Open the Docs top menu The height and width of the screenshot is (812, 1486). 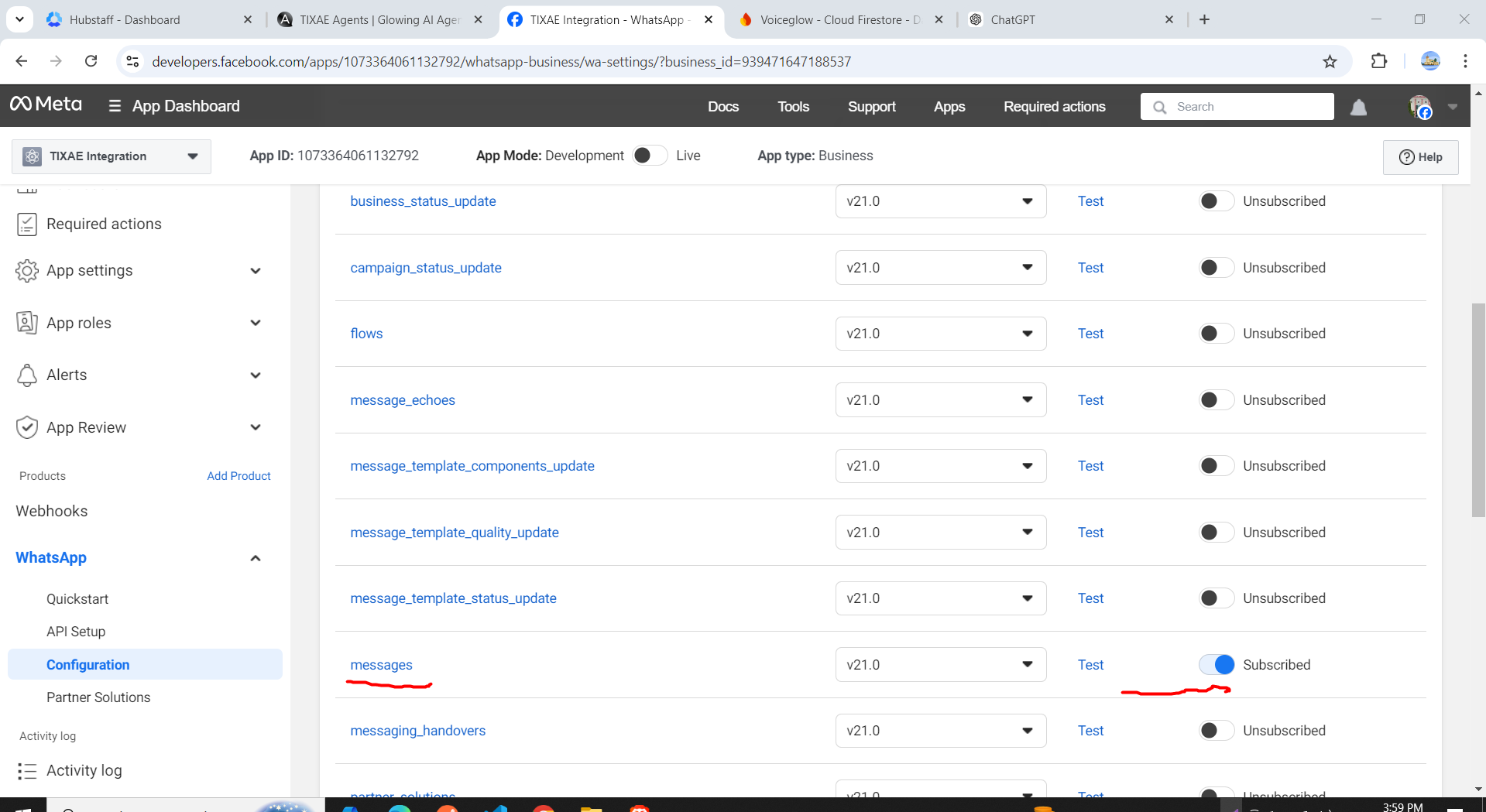point(723,107)
